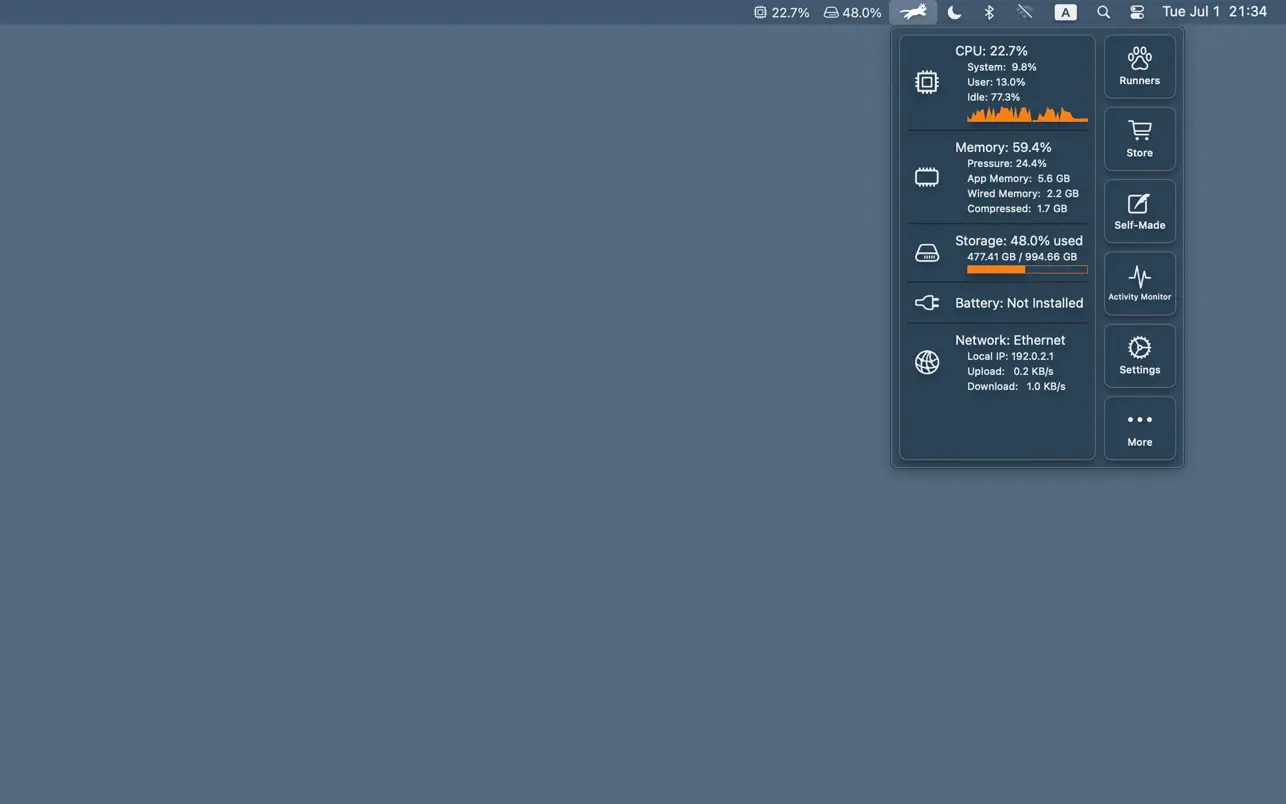The image size is (1286, 804).
Task: Open RunCat Settings gear button
Action: 1139,356
